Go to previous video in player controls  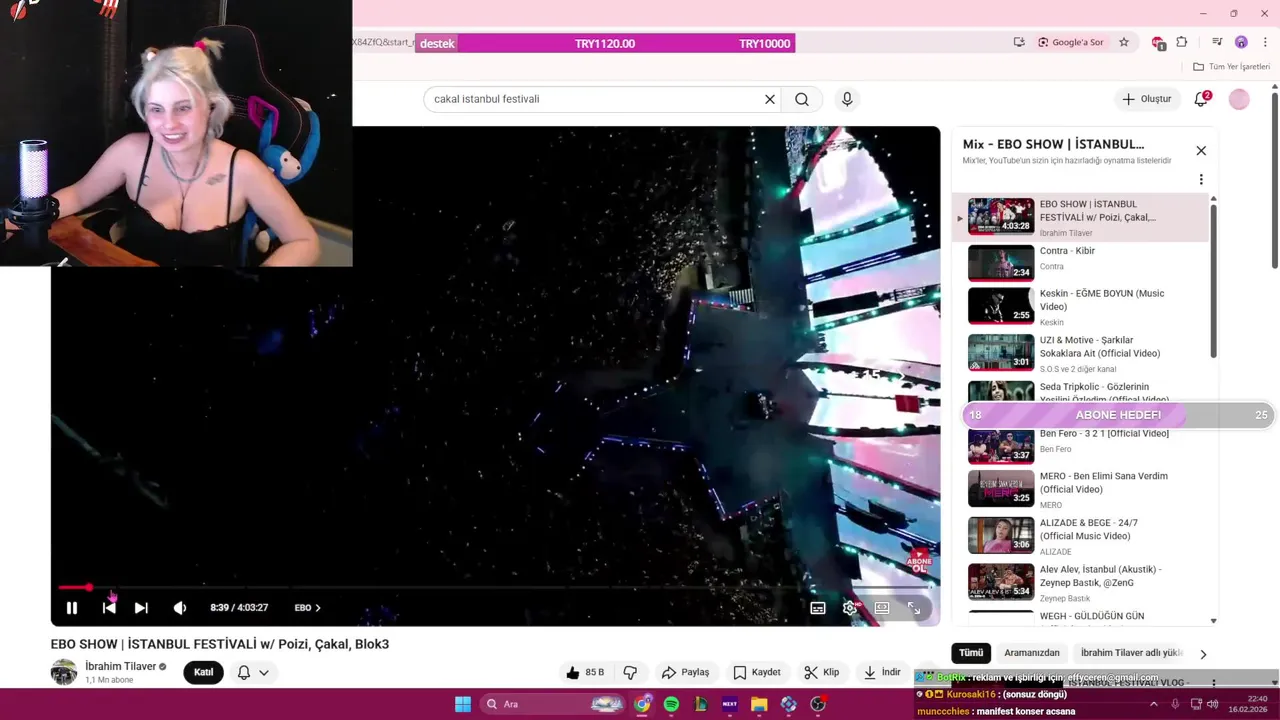109,607
